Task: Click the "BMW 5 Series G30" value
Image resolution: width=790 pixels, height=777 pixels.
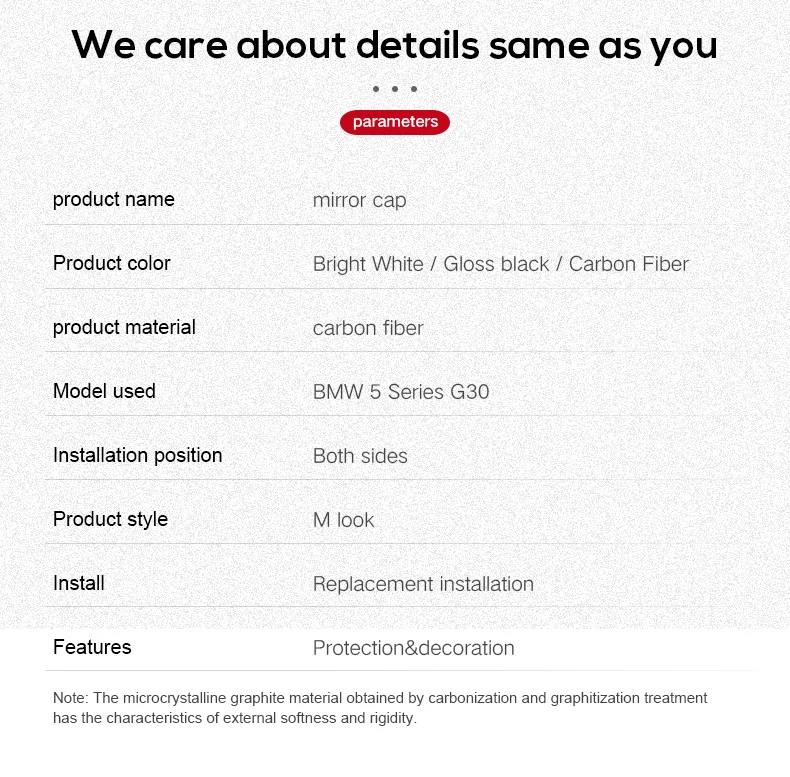Action: click(401, 392)
